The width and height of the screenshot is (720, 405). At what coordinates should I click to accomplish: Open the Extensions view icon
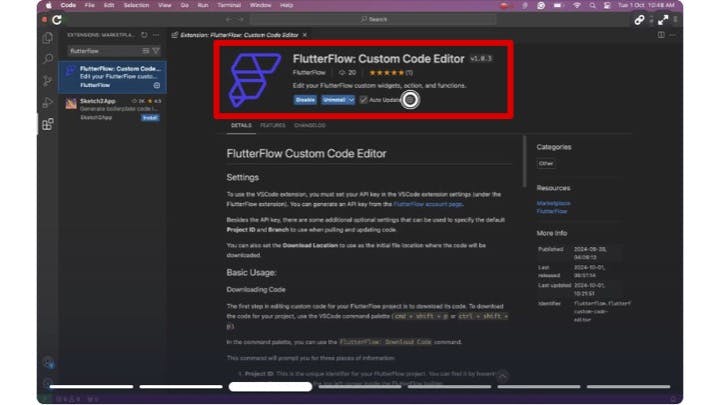(x=48, y=124)
